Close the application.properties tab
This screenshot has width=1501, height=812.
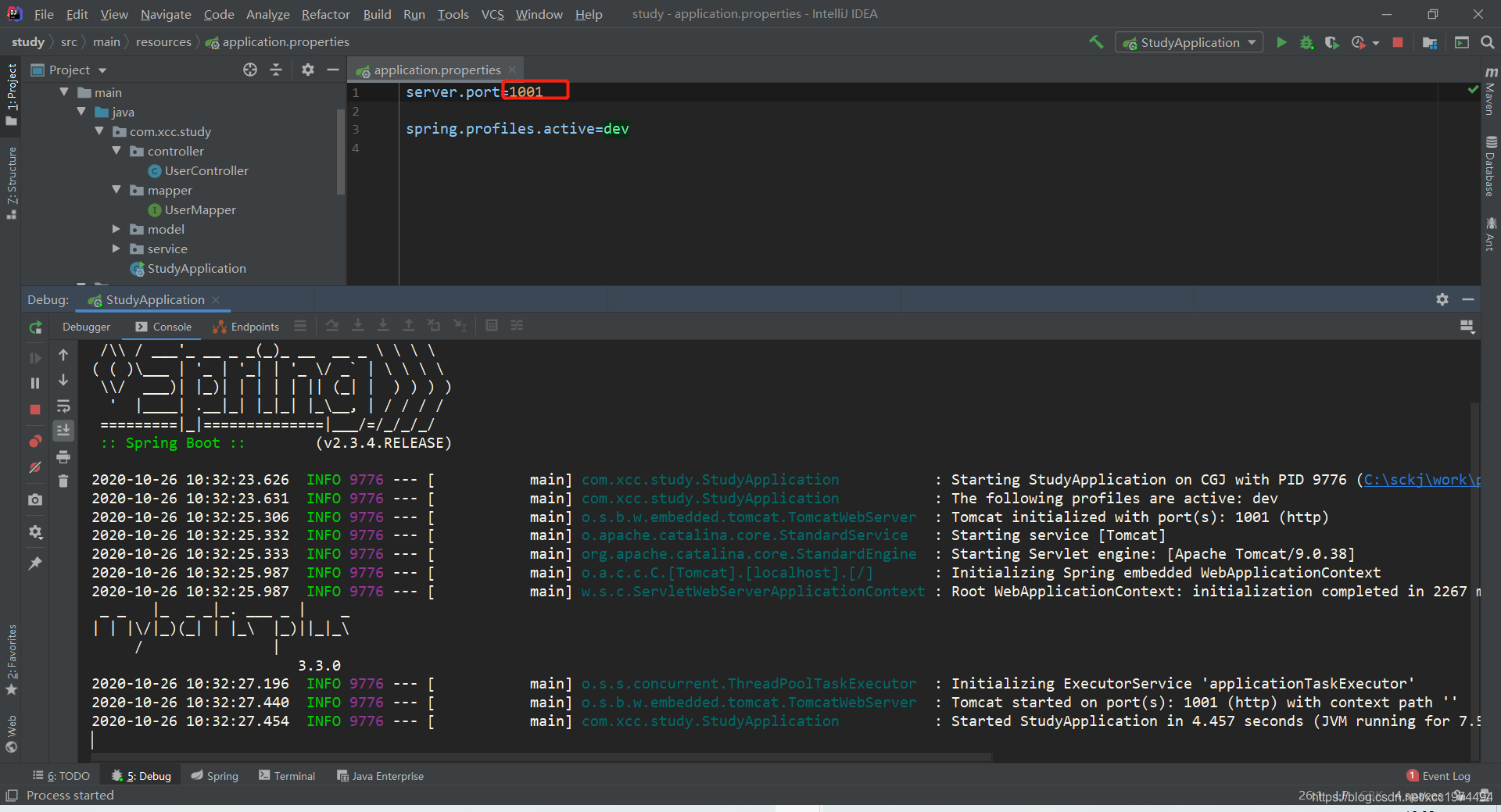512,70
